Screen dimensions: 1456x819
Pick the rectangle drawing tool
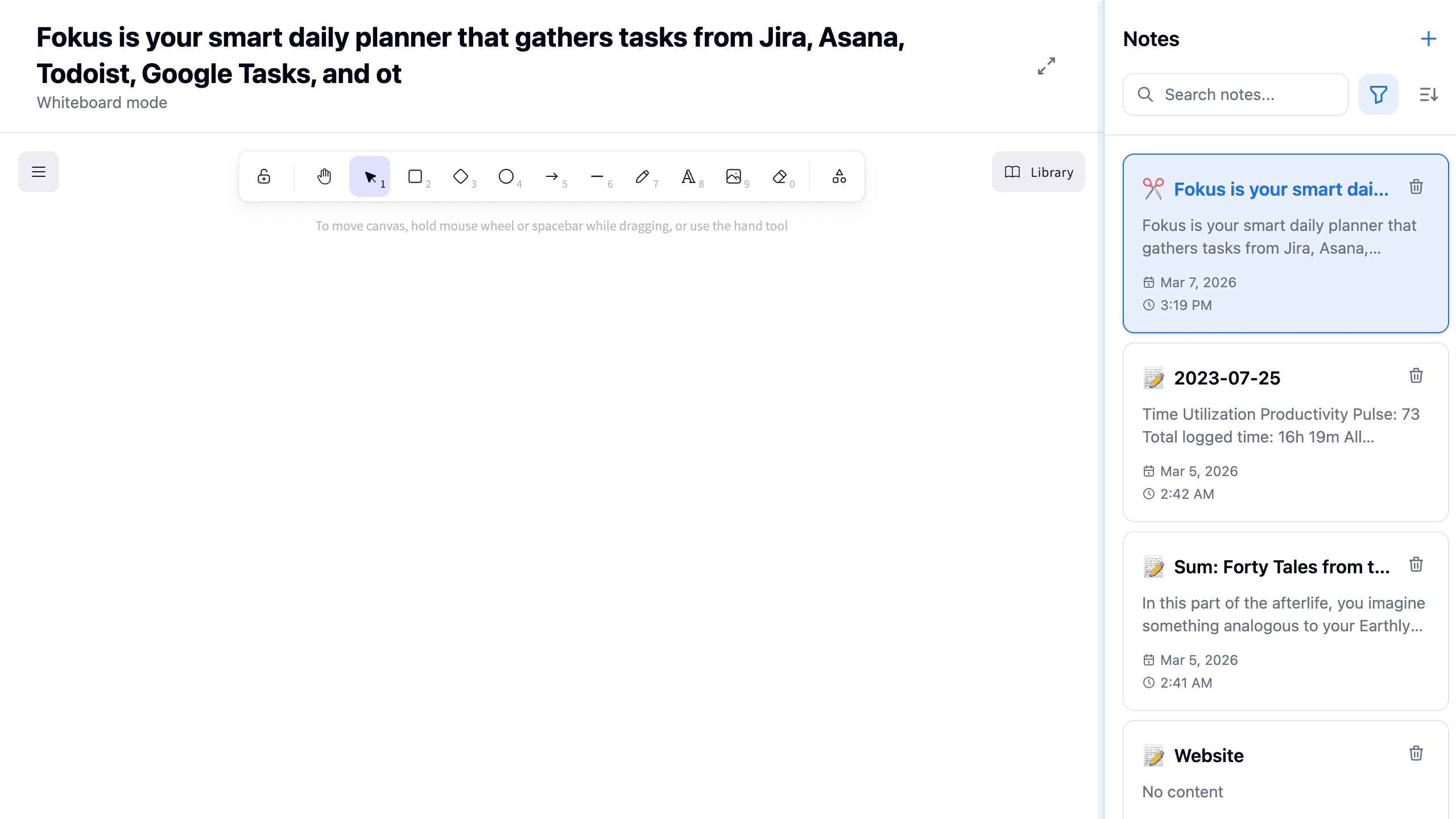416,176
